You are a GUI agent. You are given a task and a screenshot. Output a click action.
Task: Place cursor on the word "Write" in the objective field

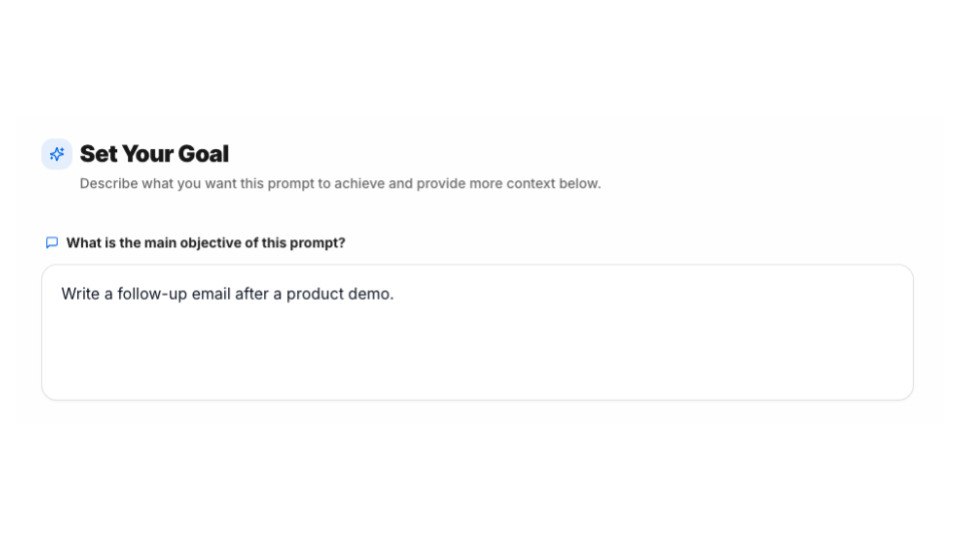coord(80,294)
